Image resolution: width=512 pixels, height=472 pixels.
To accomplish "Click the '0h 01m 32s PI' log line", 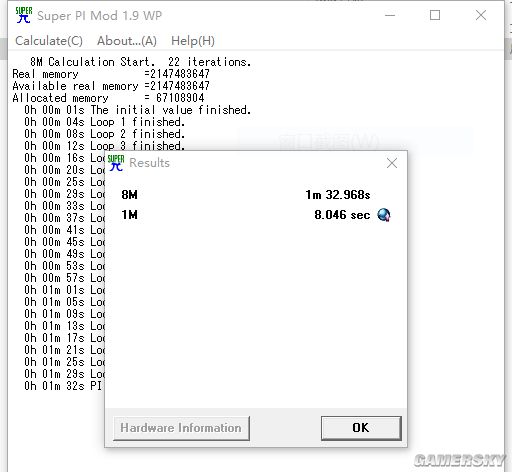I will 63,386.
